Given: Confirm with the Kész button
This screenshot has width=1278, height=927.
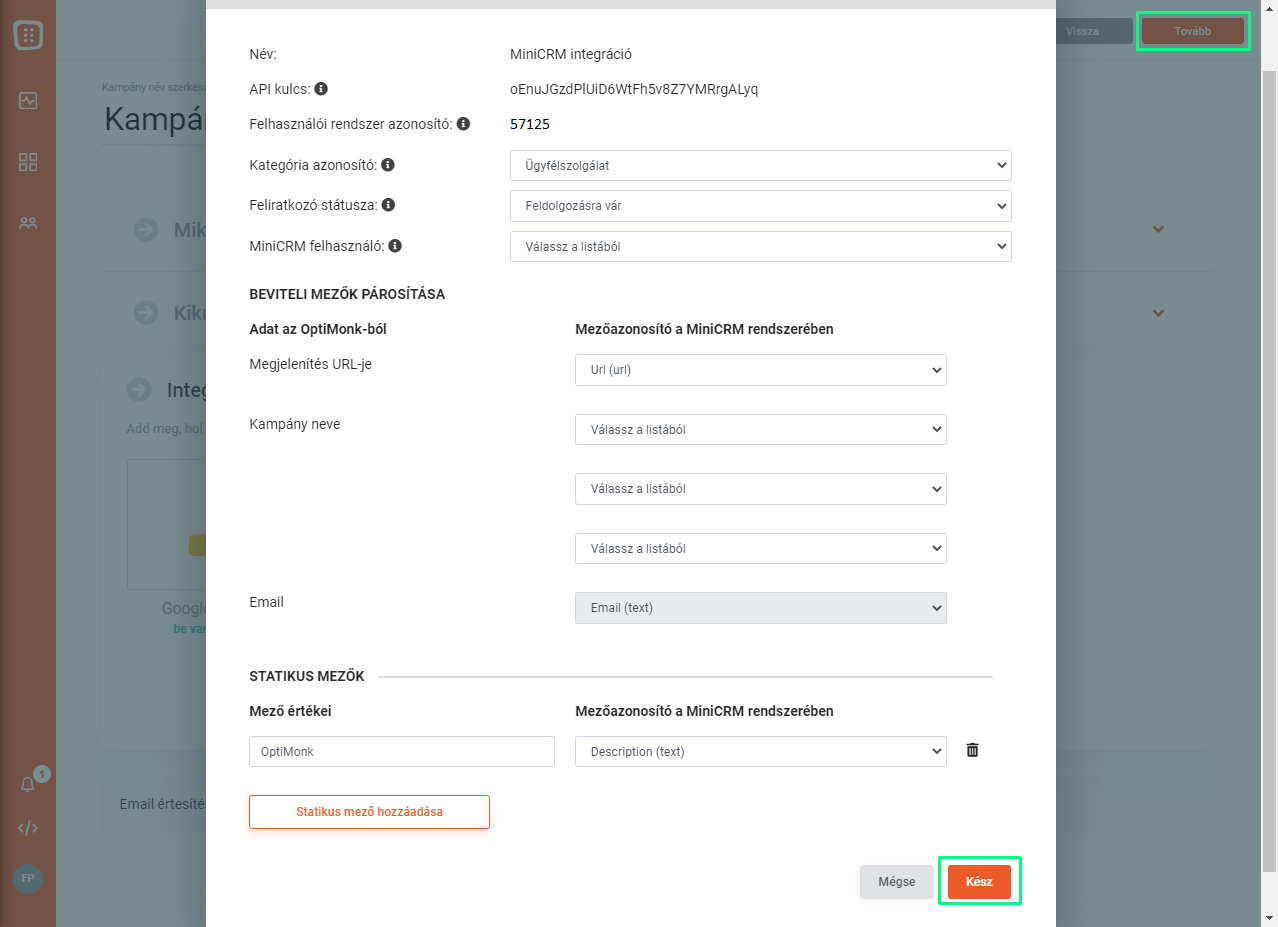Looking at the screenshot, I should click(x=979, y=882).
